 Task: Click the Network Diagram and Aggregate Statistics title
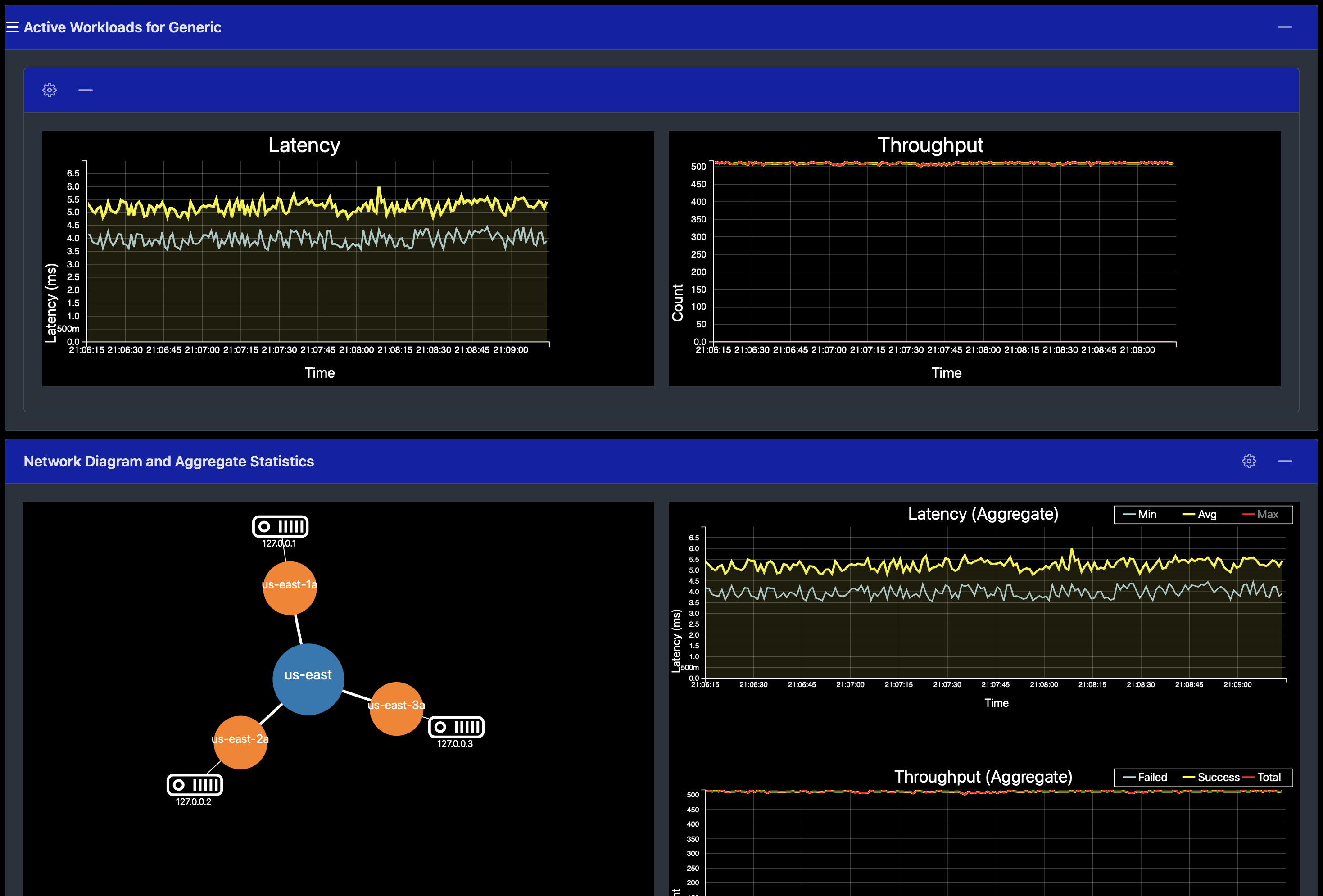(x=169, y=461)
